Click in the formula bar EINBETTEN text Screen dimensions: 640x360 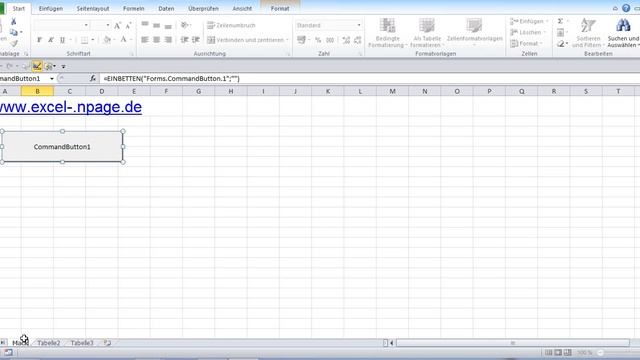[171, 78]
